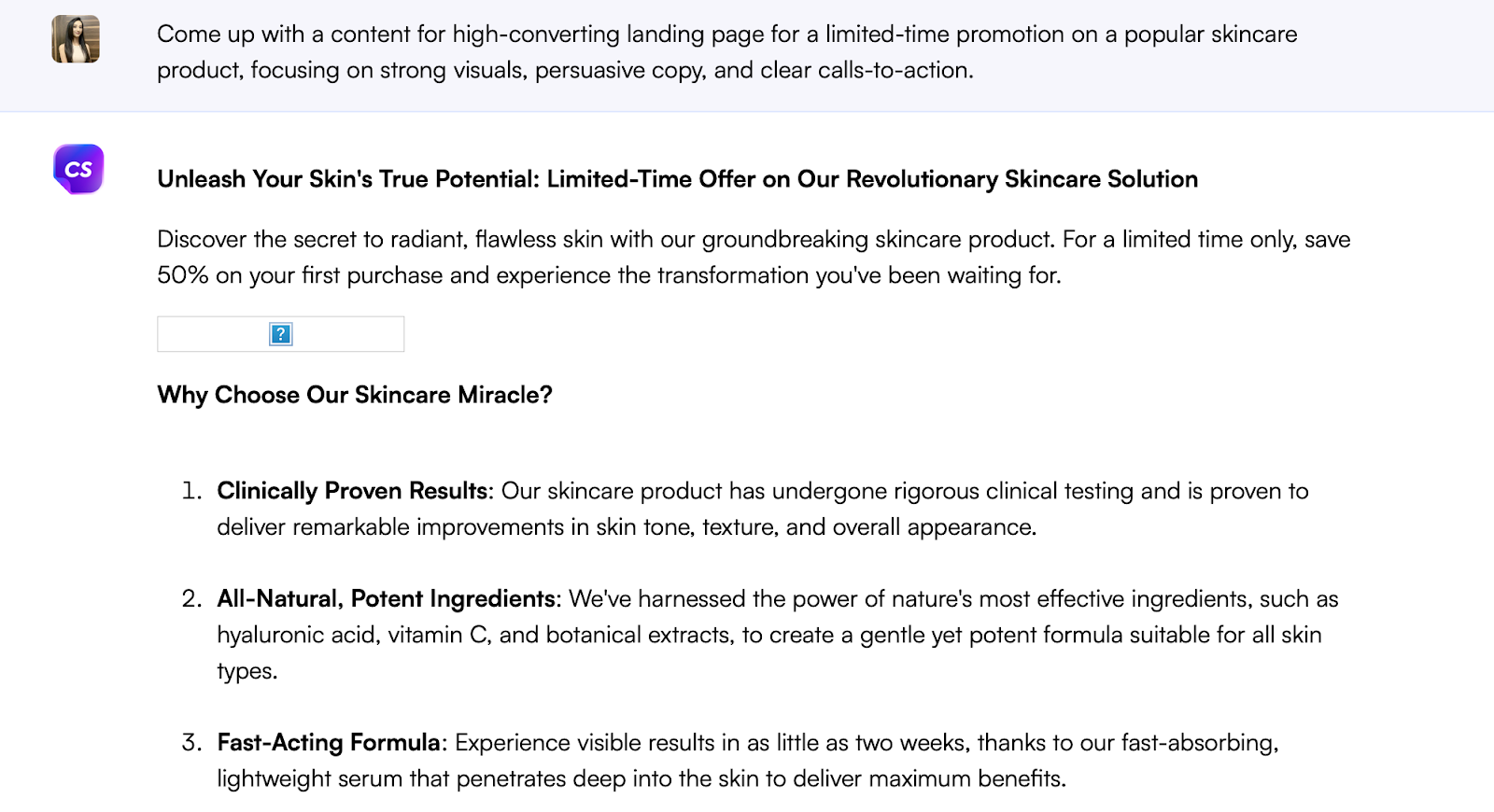Click the purple CS assistant logo icon
Screen dimensions: 1494x812
78,169
